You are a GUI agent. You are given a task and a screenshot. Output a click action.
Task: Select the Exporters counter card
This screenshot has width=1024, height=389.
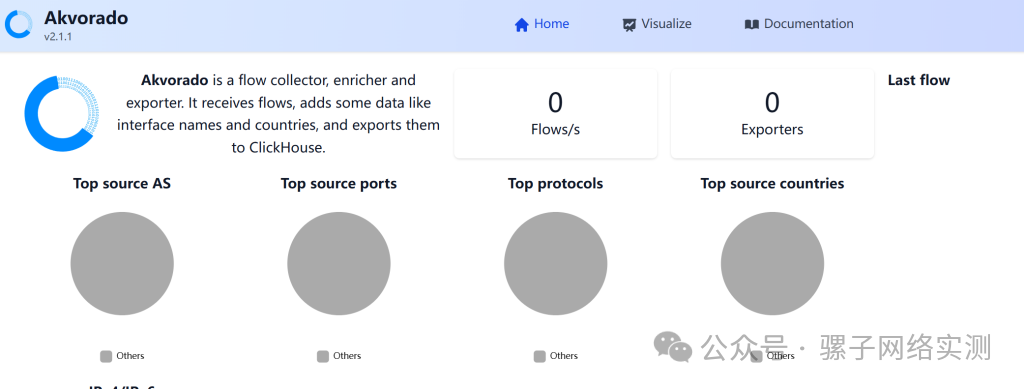point(772,114)
